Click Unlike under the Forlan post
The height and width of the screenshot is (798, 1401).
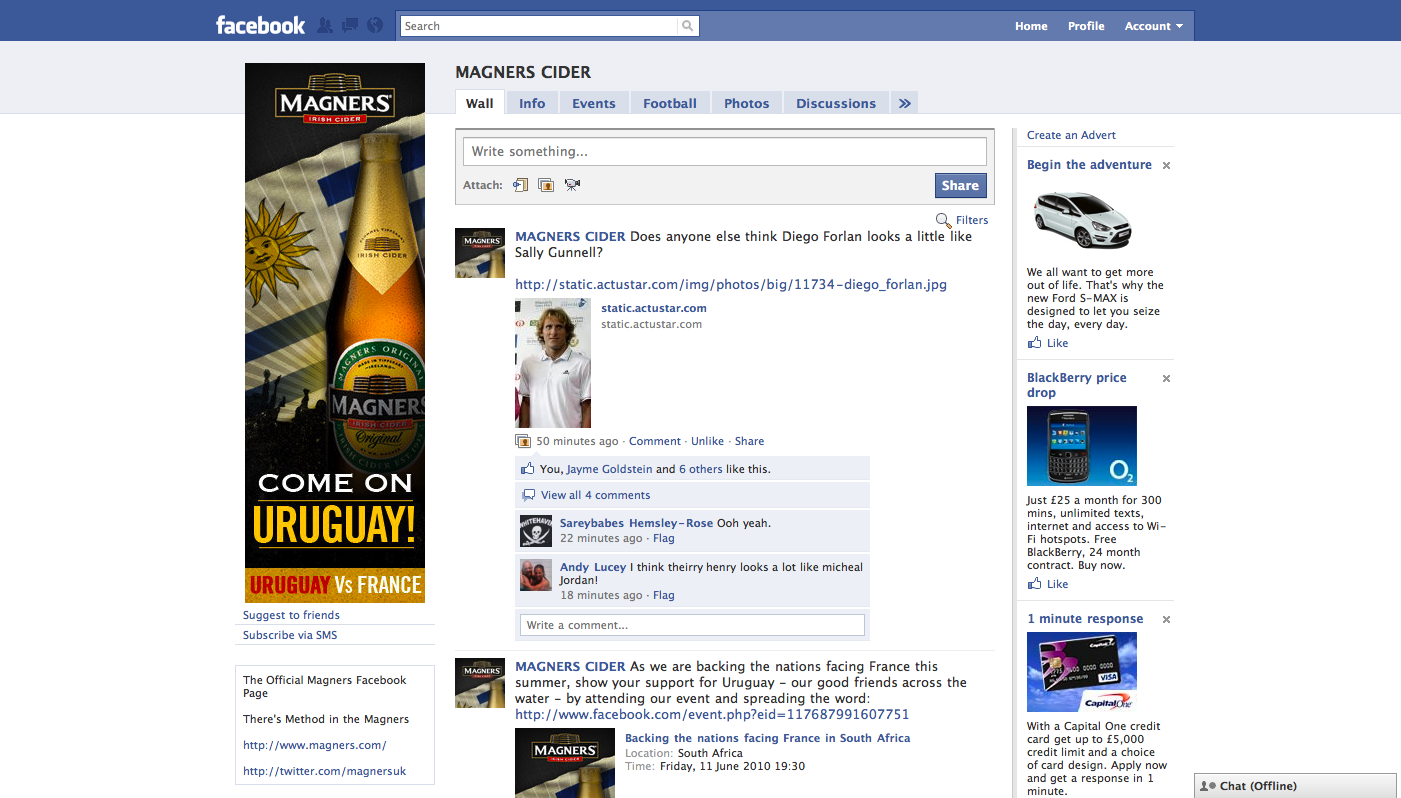click(x=707, y=441)
